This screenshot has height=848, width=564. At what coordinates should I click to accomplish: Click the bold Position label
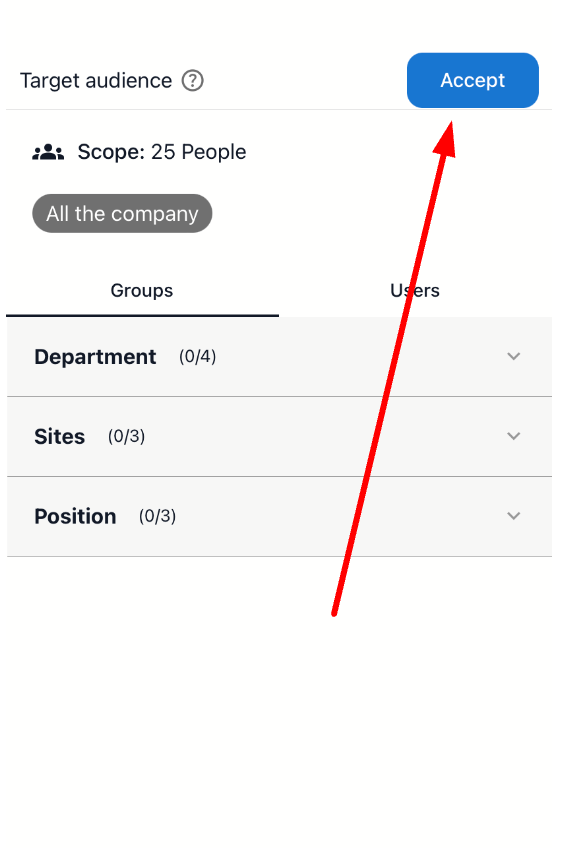coord(75,516)
